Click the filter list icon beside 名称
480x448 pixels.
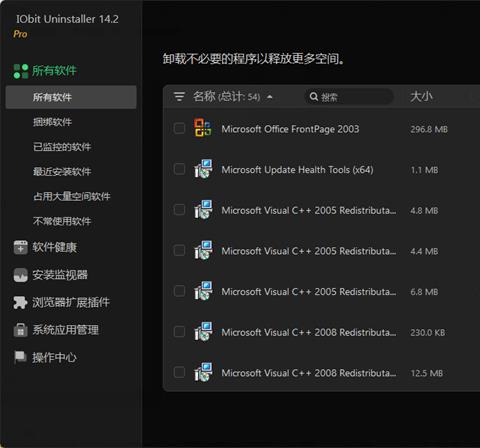tap(179, 97)
